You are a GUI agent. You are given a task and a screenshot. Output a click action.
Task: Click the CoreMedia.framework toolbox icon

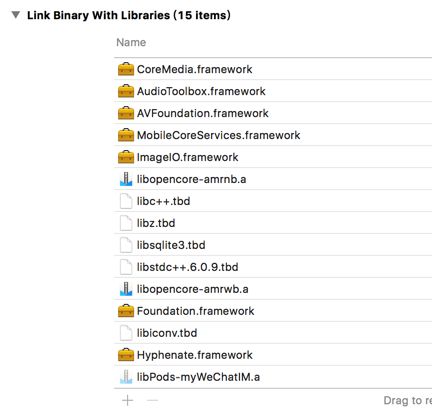[x=126, y=69]
